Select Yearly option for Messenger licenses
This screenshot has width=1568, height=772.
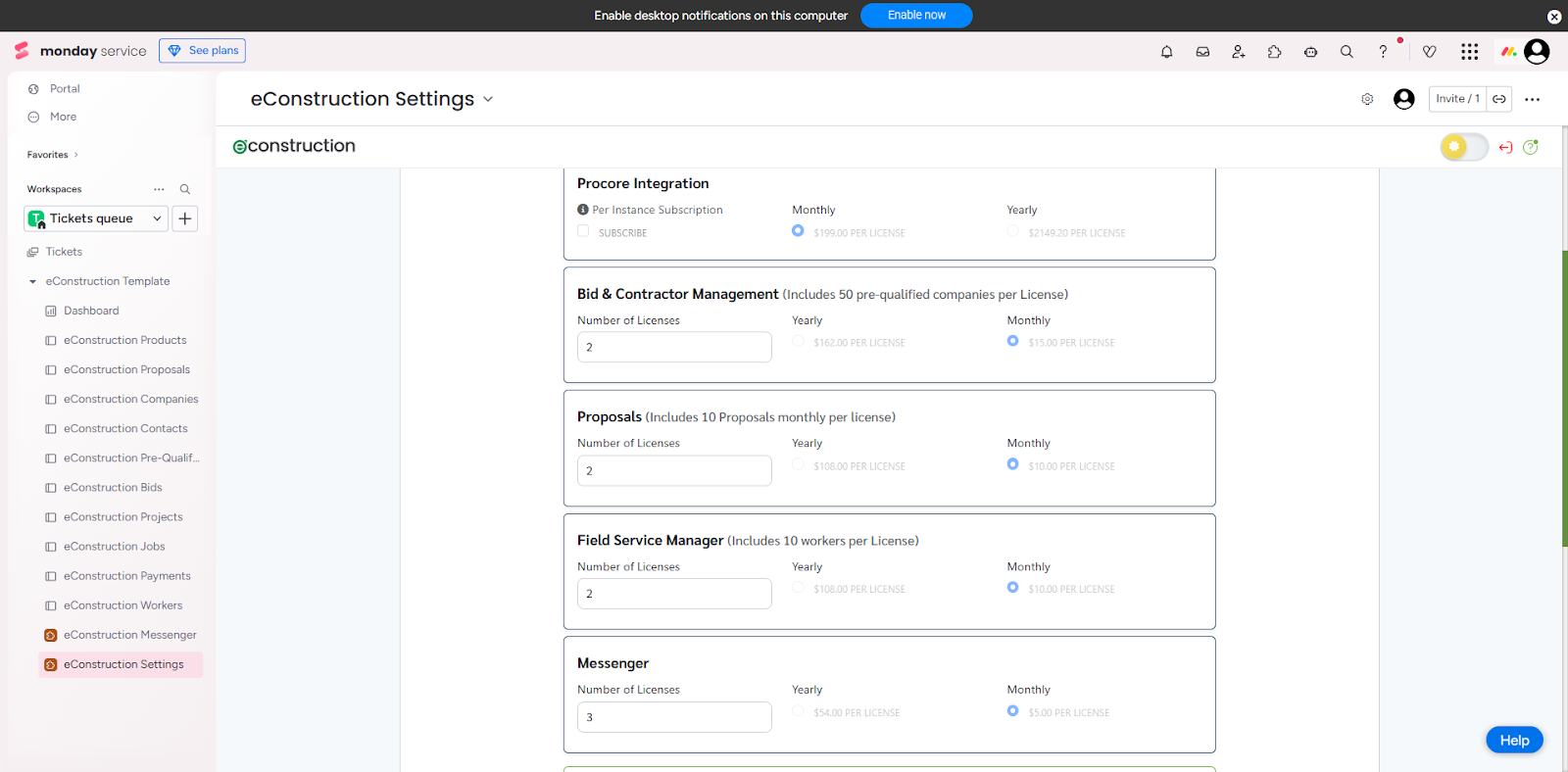(798, 711)
